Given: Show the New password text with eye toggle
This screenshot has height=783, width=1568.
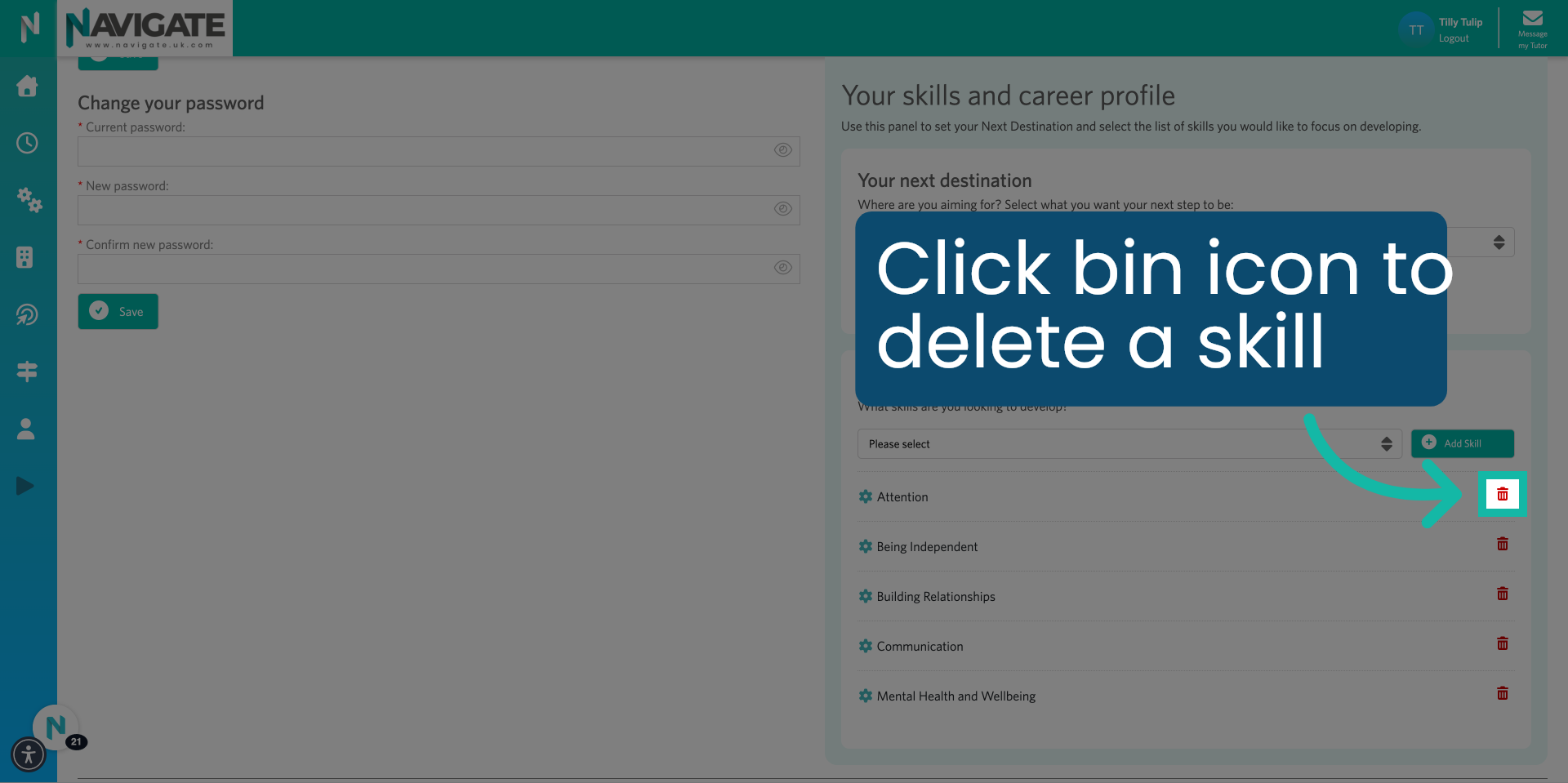Looking at the screenshot, I should tap(783, 209).
